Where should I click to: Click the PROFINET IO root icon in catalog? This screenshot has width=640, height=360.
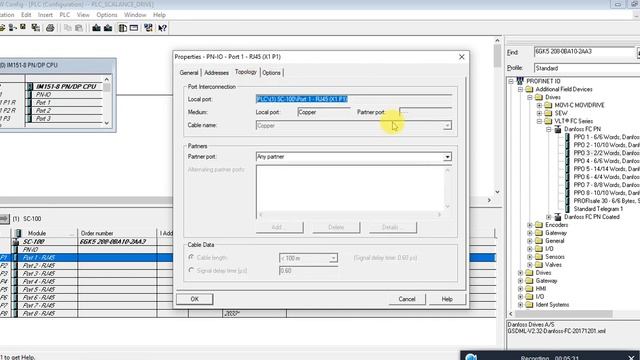click(x=520, y=81)
